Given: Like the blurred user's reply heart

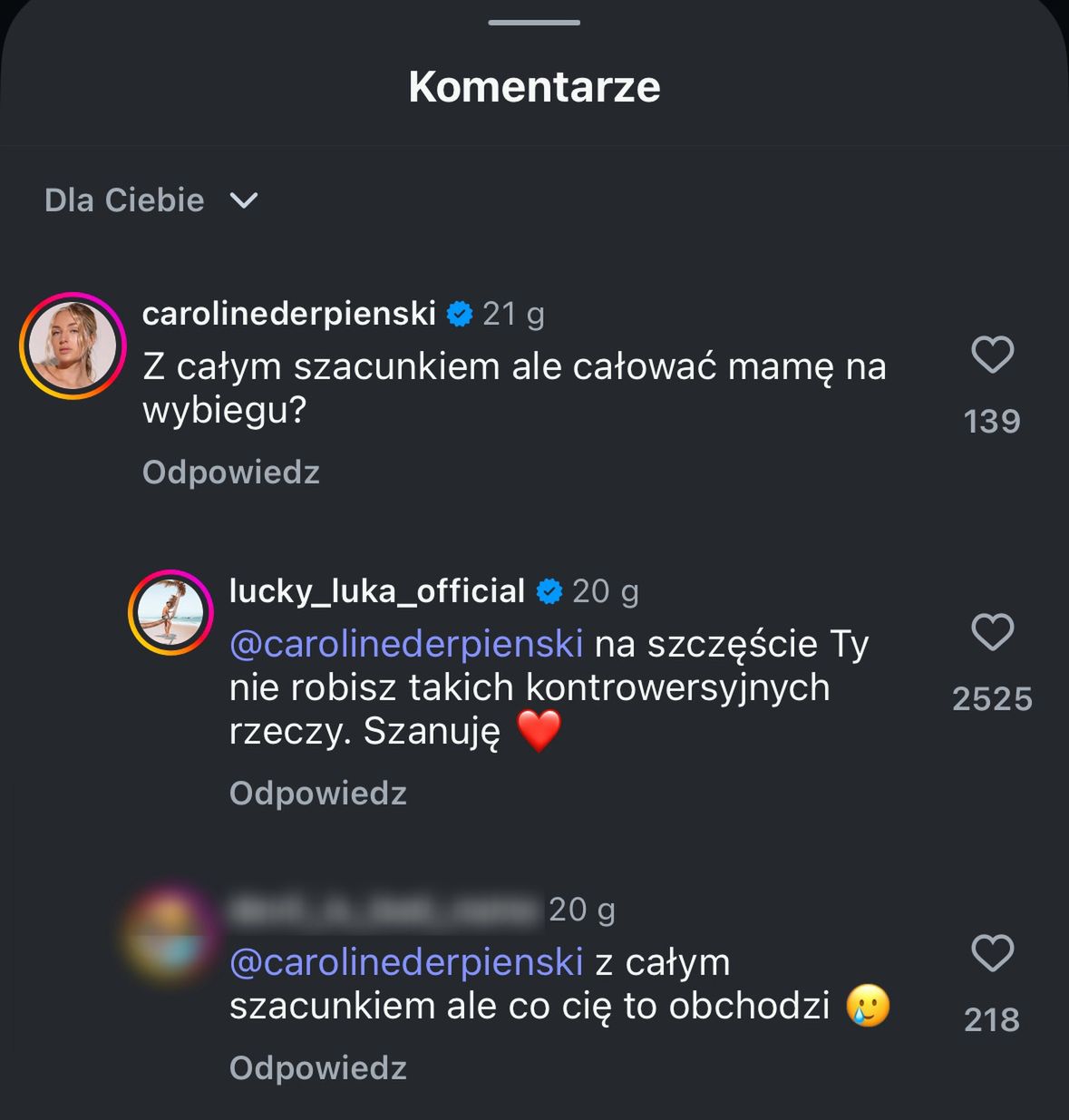Looking at the screenshot, I should [x=992, y=953].
